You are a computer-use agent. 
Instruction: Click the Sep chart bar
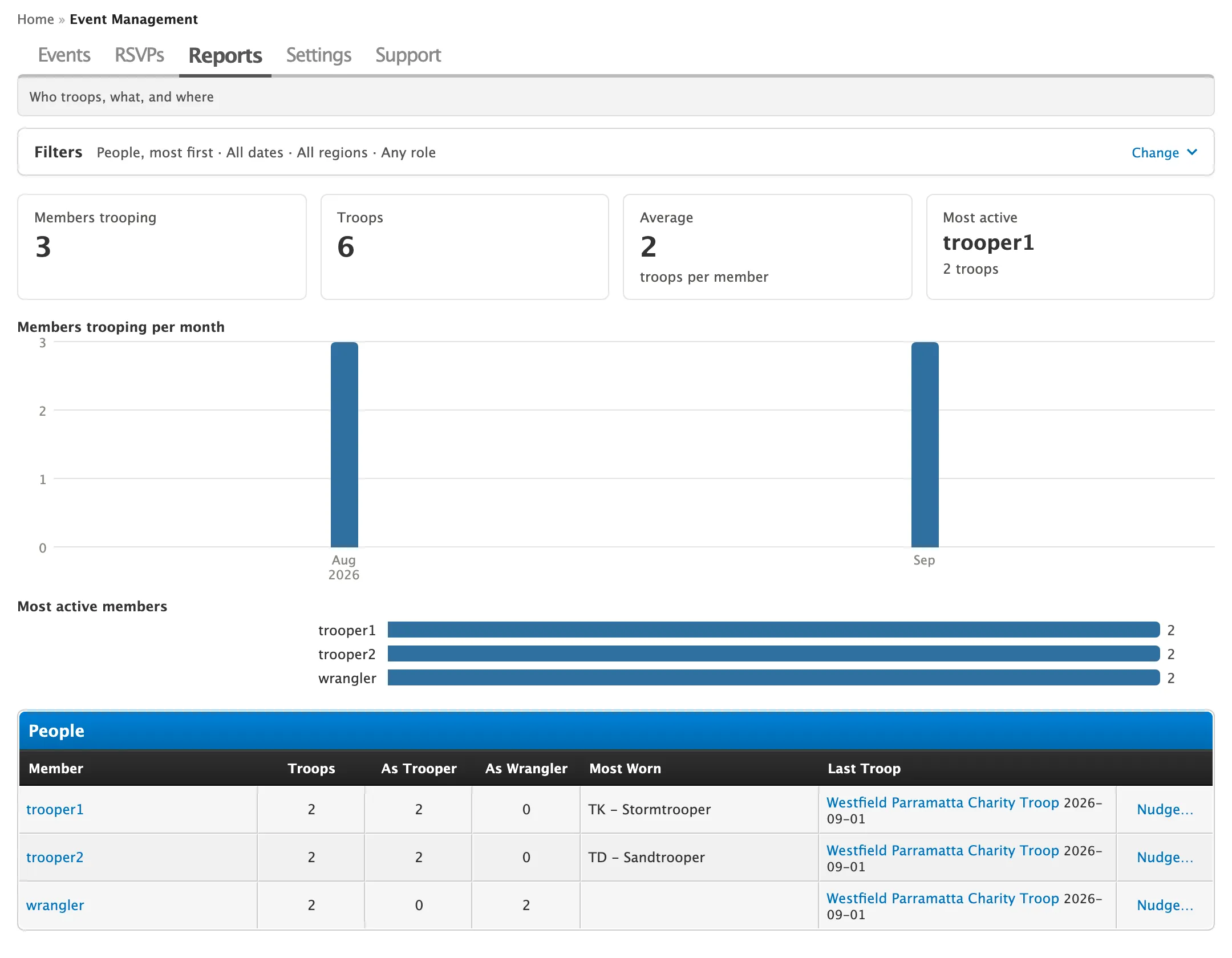pyautogui.click(x=925, y=445)
